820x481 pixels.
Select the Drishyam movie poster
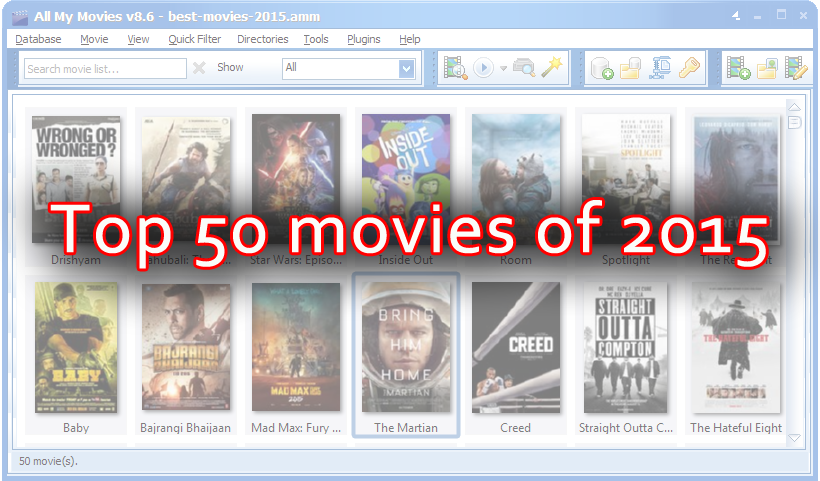[76, 179]
